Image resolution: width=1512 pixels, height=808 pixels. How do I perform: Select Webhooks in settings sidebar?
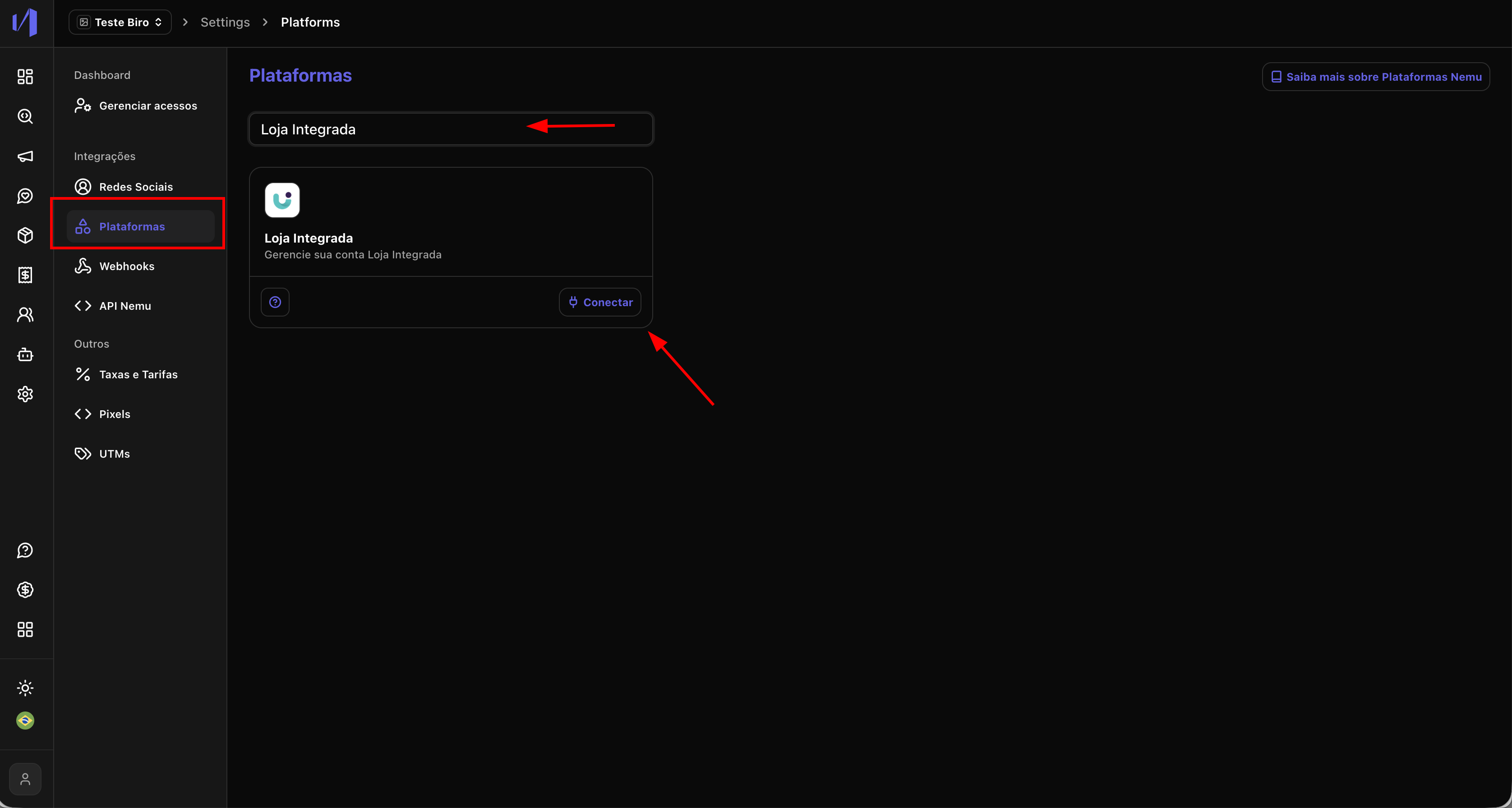[127, 266]
